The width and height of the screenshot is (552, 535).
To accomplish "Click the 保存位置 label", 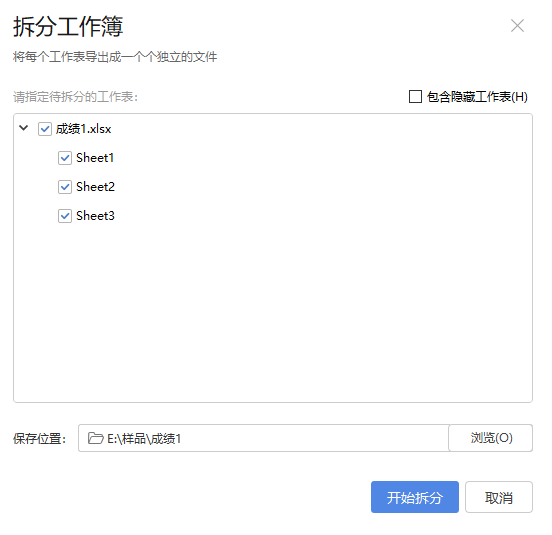I will point(39,439).
